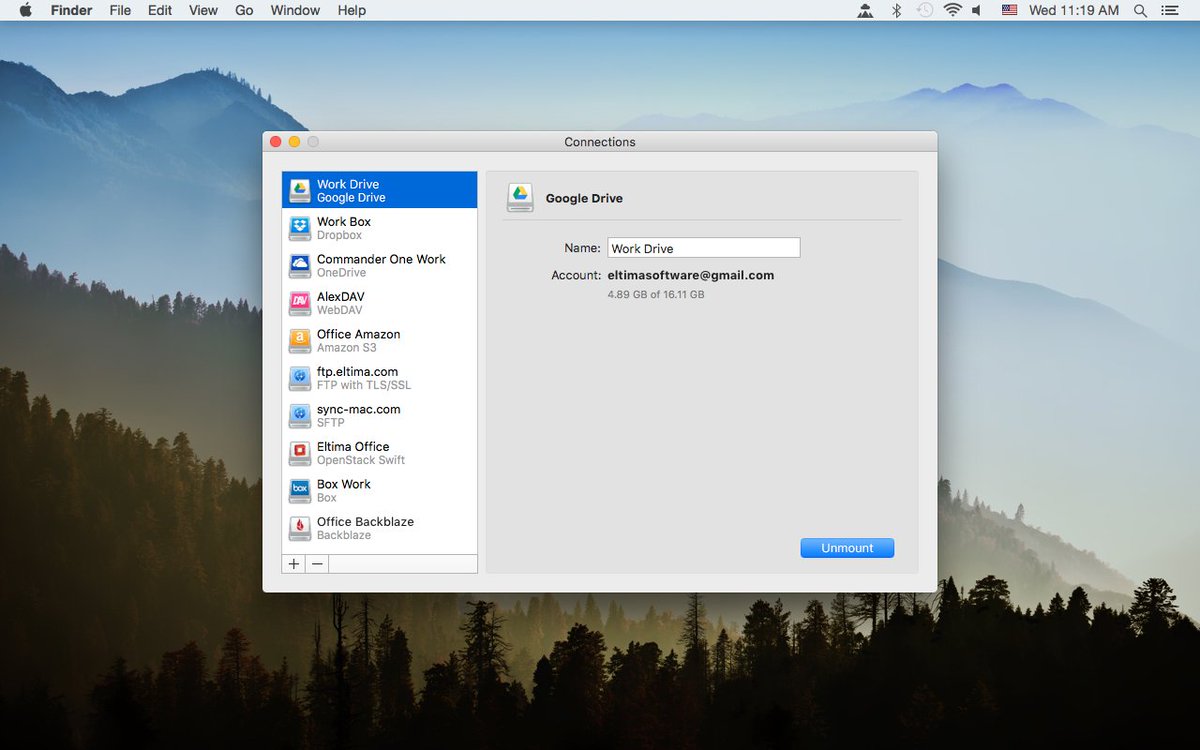Select the Office Amazon connection name
The height and width of the screenshot is (750, 1200).
tap(359, 334)
